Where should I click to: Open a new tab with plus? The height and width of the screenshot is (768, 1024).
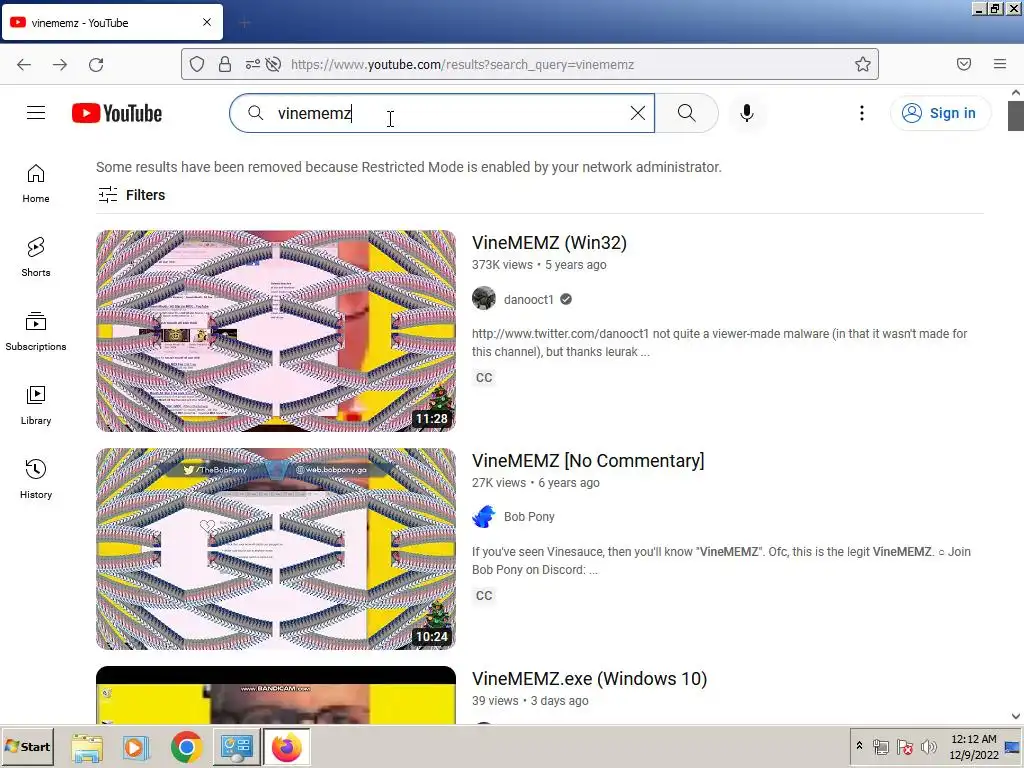(245, 23)
